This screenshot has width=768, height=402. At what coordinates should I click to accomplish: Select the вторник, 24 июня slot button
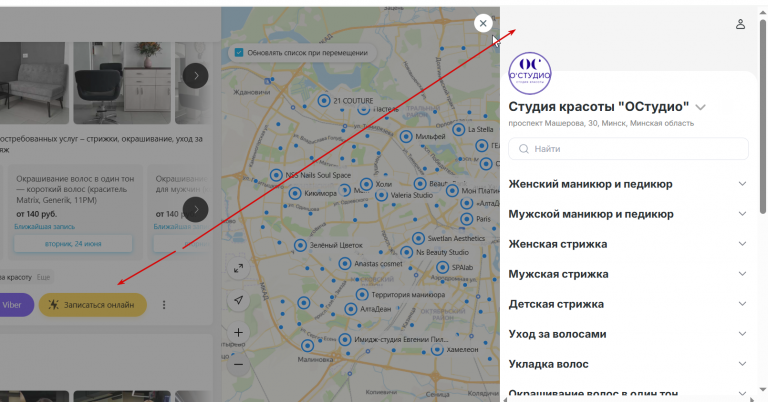73,243
